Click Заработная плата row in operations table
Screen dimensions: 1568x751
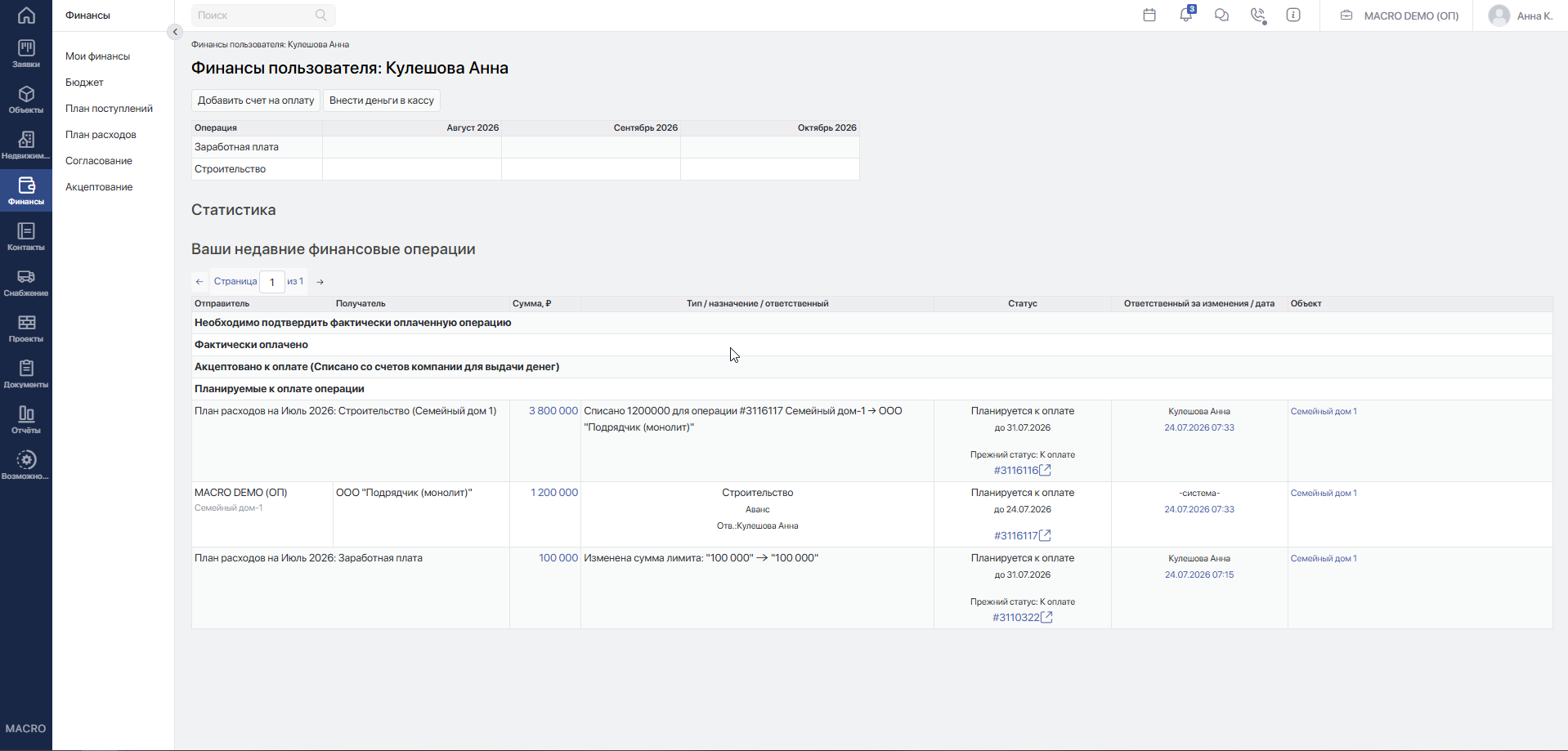(x=525, y=147)
